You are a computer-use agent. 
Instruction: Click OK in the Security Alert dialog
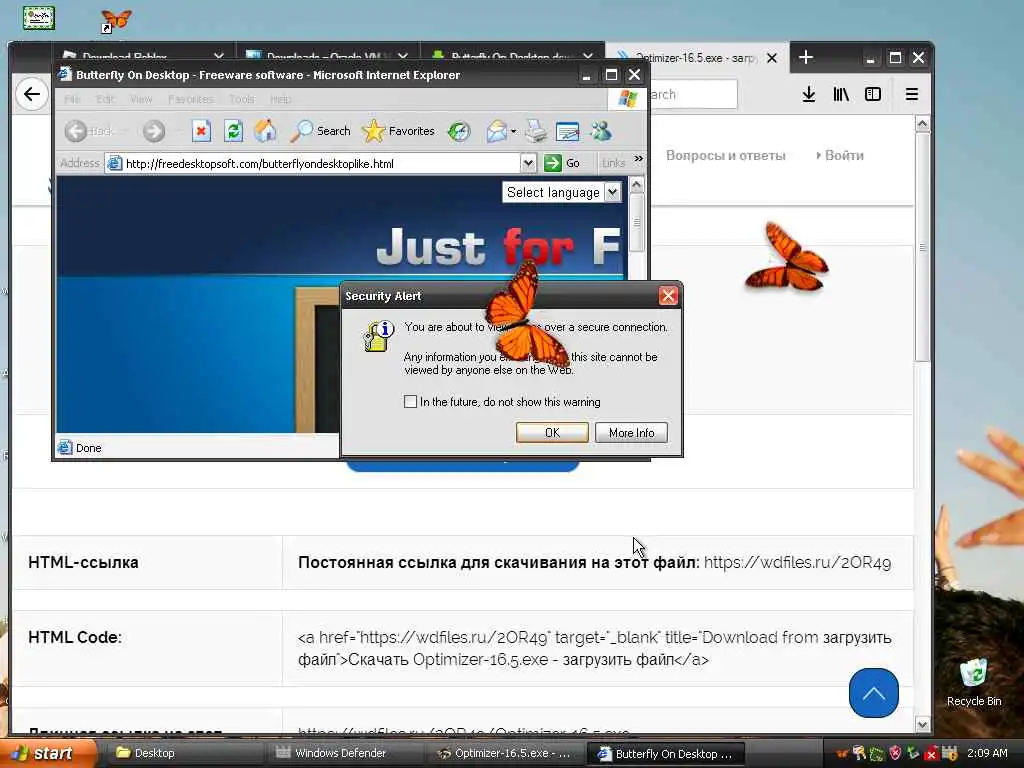[x=552, y=432]
